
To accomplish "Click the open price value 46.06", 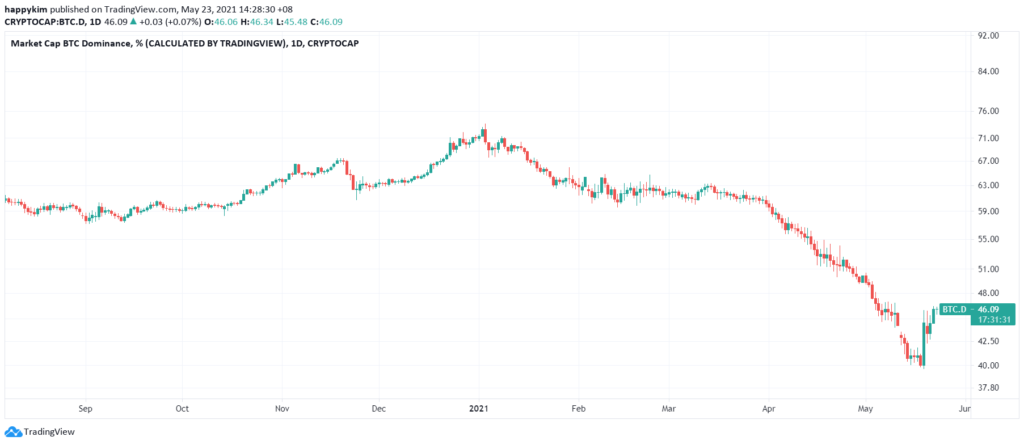I will 221,20.
